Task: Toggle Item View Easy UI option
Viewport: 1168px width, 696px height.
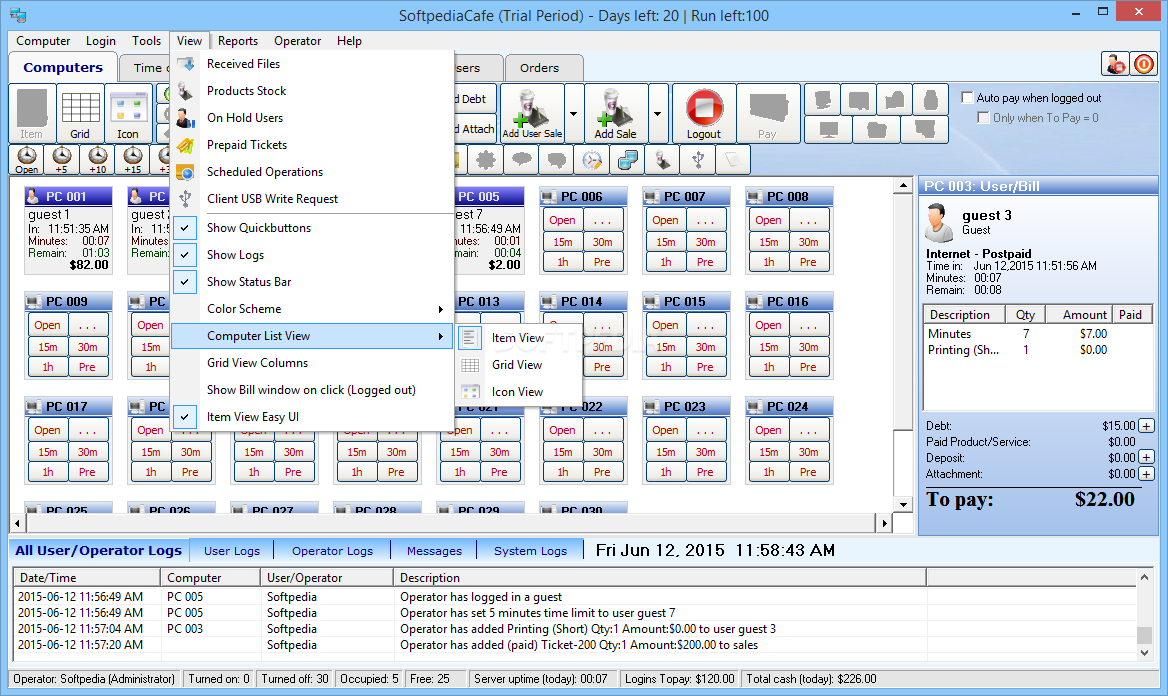Action: [313, 417]
